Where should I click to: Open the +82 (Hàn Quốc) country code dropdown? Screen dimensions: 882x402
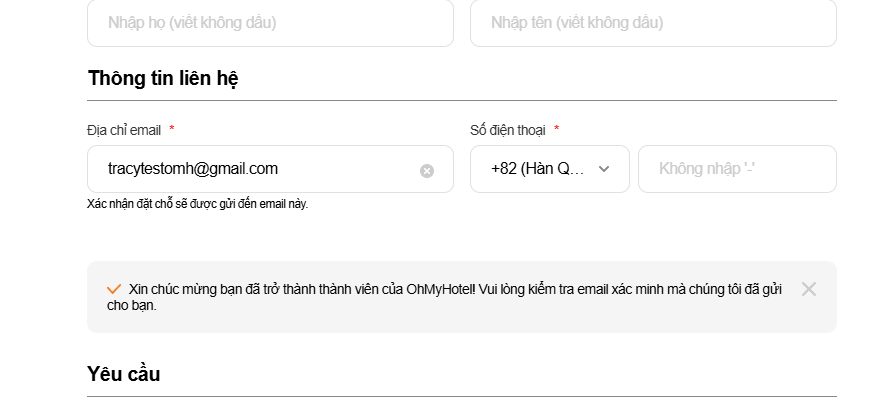click(x=538, y=169)
